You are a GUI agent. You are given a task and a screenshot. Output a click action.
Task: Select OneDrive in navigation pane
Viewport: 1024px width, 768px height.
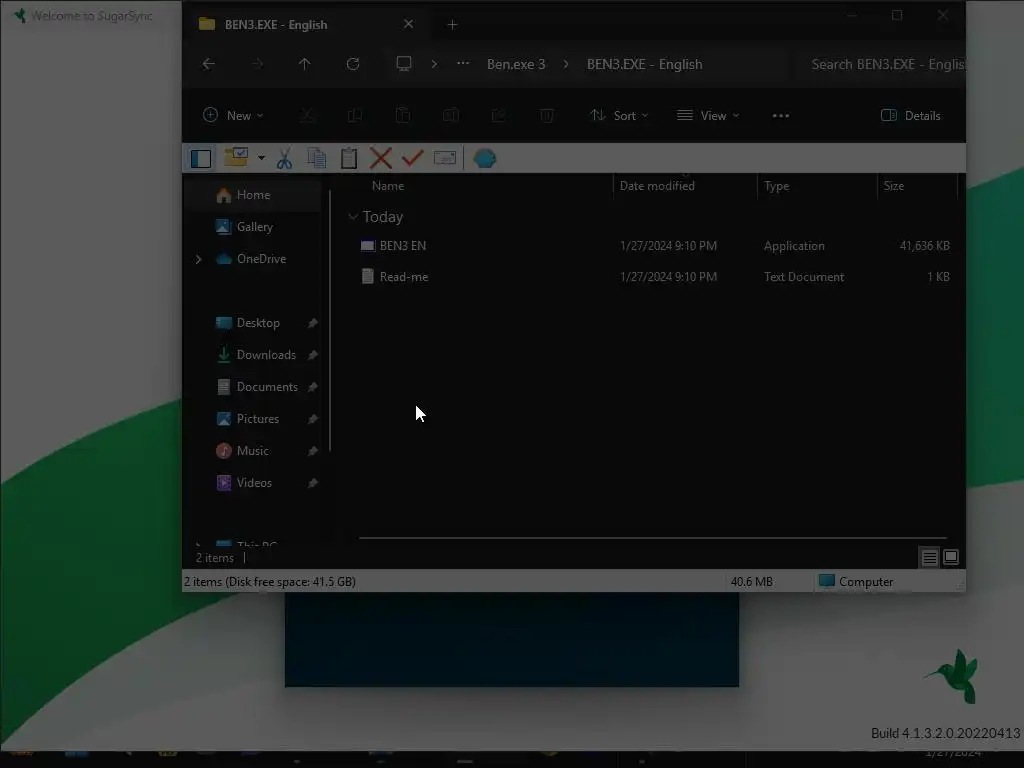261,259
